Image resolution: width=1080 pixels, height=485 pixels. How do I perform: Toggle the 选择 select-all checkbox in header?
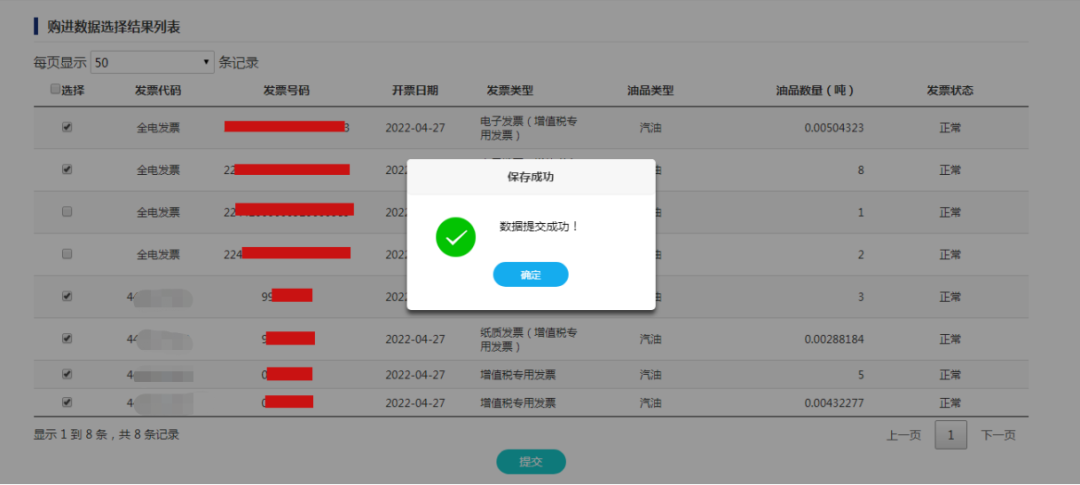(x=55, y=89)
